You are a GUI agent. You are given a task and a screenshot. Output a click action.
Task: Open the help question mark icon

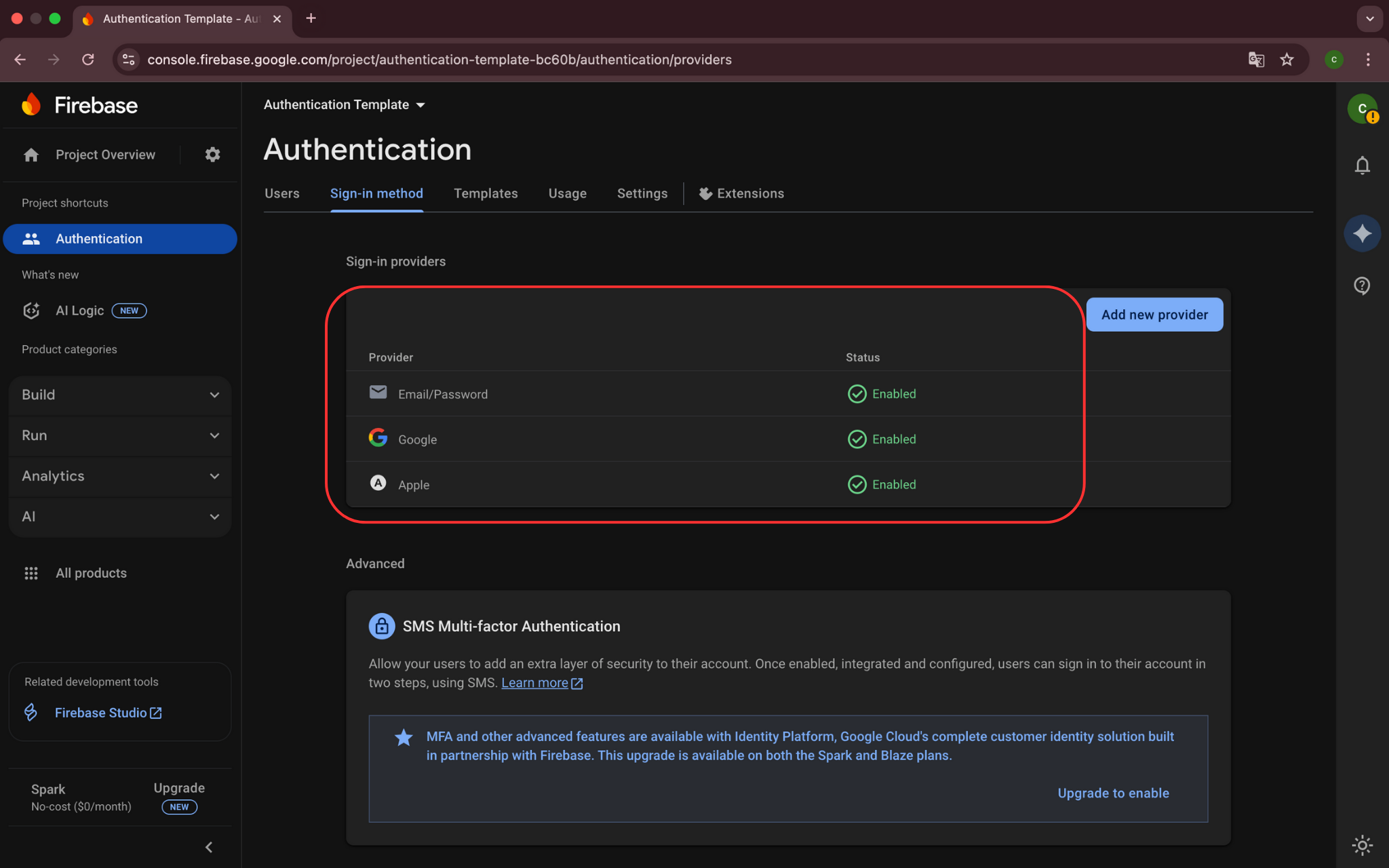[1362, 285]
